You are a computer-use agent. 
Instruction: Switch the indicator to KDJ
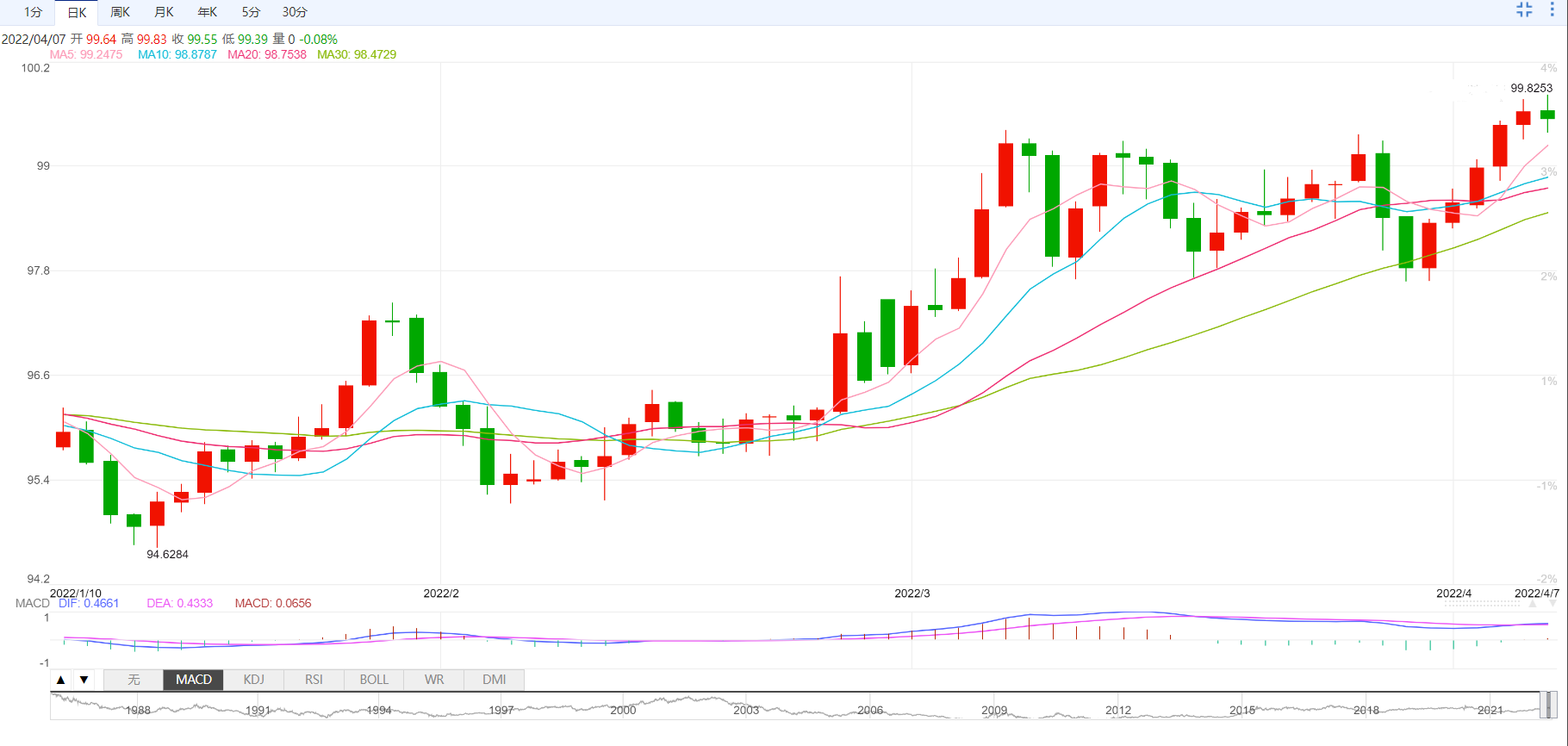click(253, 680)
